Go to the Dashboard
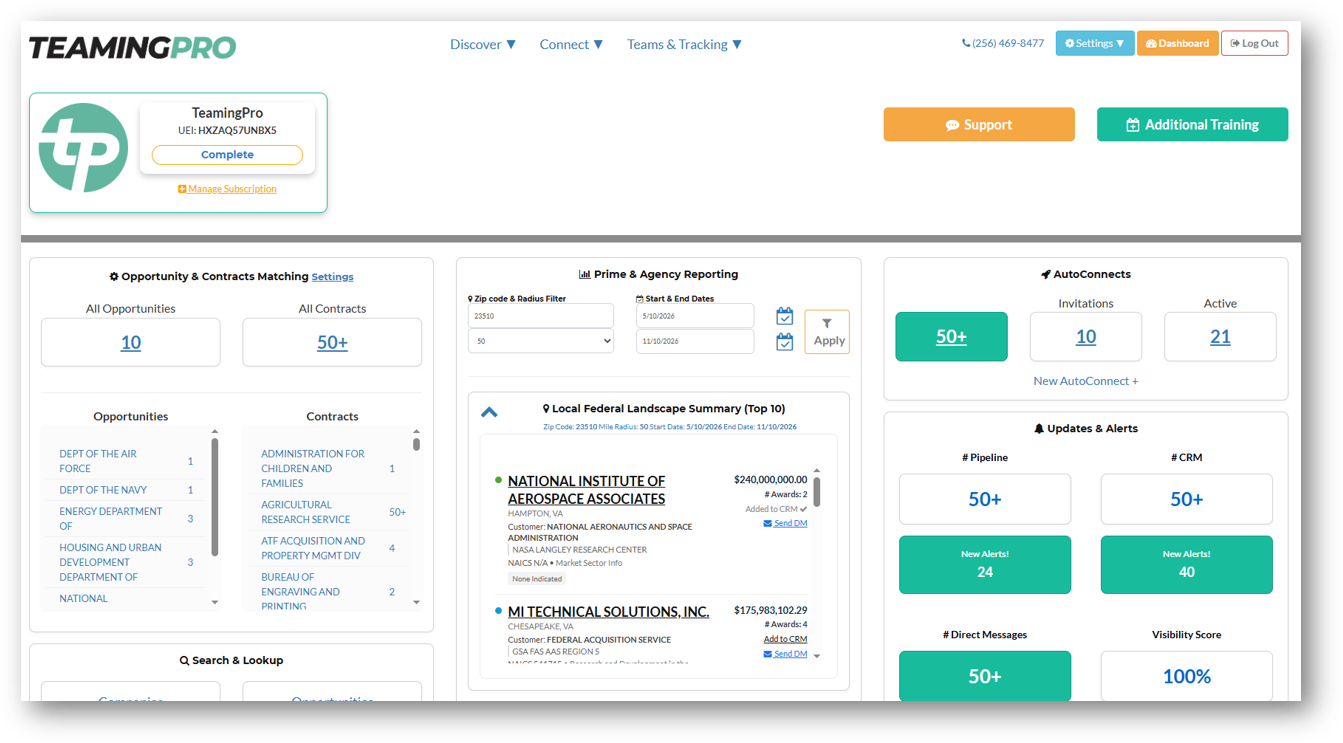This screenshot has width=1343, height=743. click(x=1178, y=43)
